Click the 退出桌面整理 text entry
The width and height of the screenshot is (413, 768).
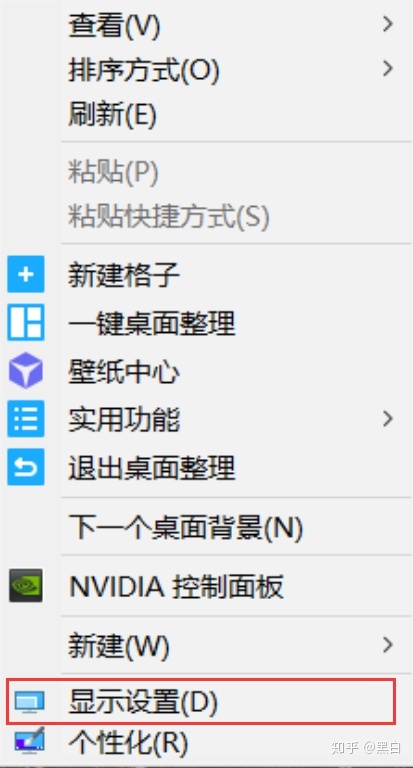click(151, 468)
